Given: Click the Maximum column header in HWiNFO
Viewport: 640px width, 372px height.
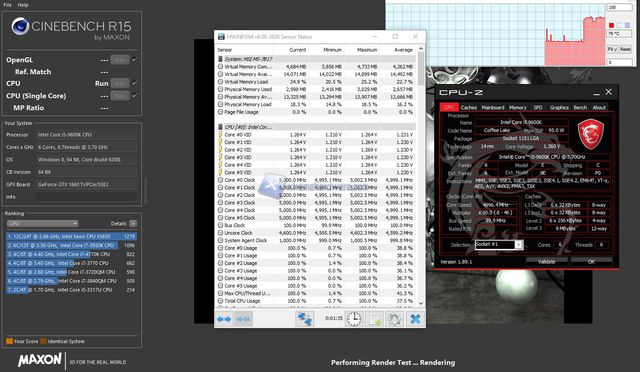Looking at the screenshot, I should tap(367, 50).
